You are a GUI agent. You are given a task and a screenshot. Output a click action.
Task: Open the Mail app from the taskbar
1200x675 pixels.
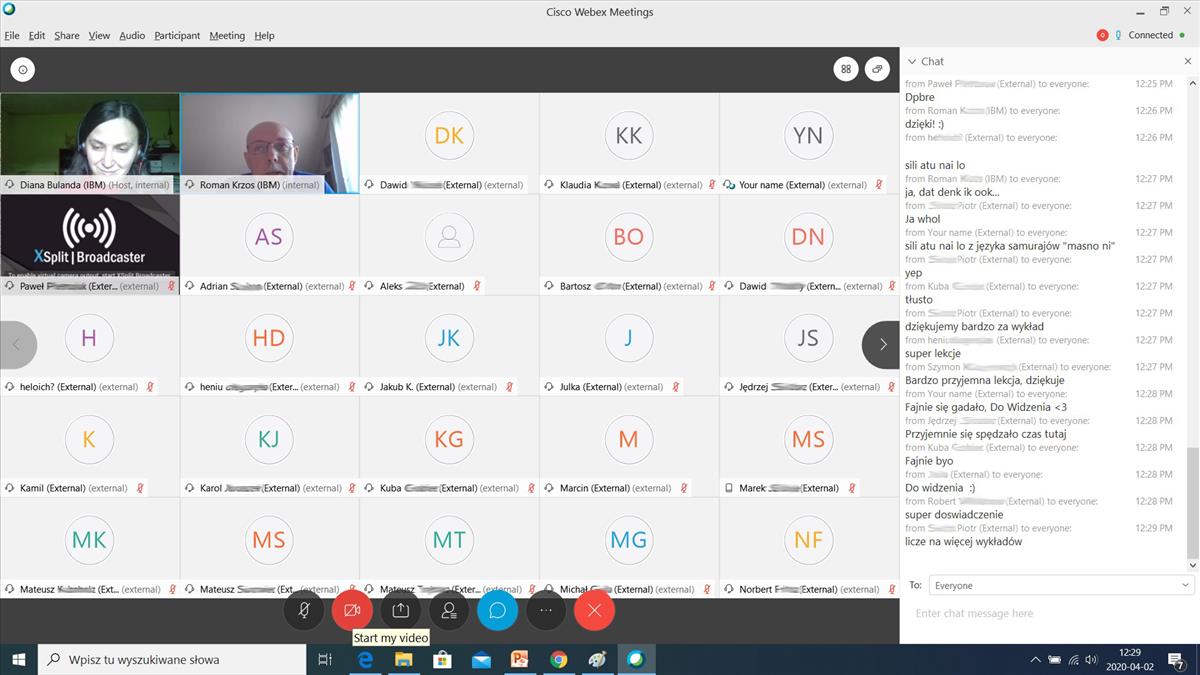[x=481, y=659]
